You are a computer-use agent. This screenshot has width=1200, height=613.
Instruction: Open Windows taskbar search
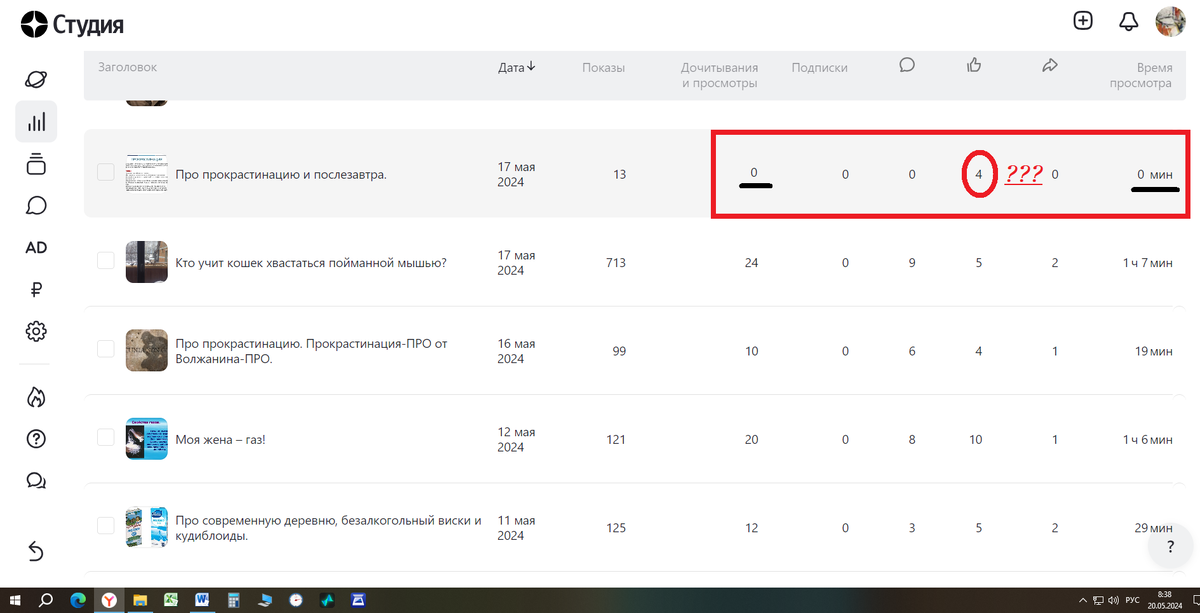[46, 600]
